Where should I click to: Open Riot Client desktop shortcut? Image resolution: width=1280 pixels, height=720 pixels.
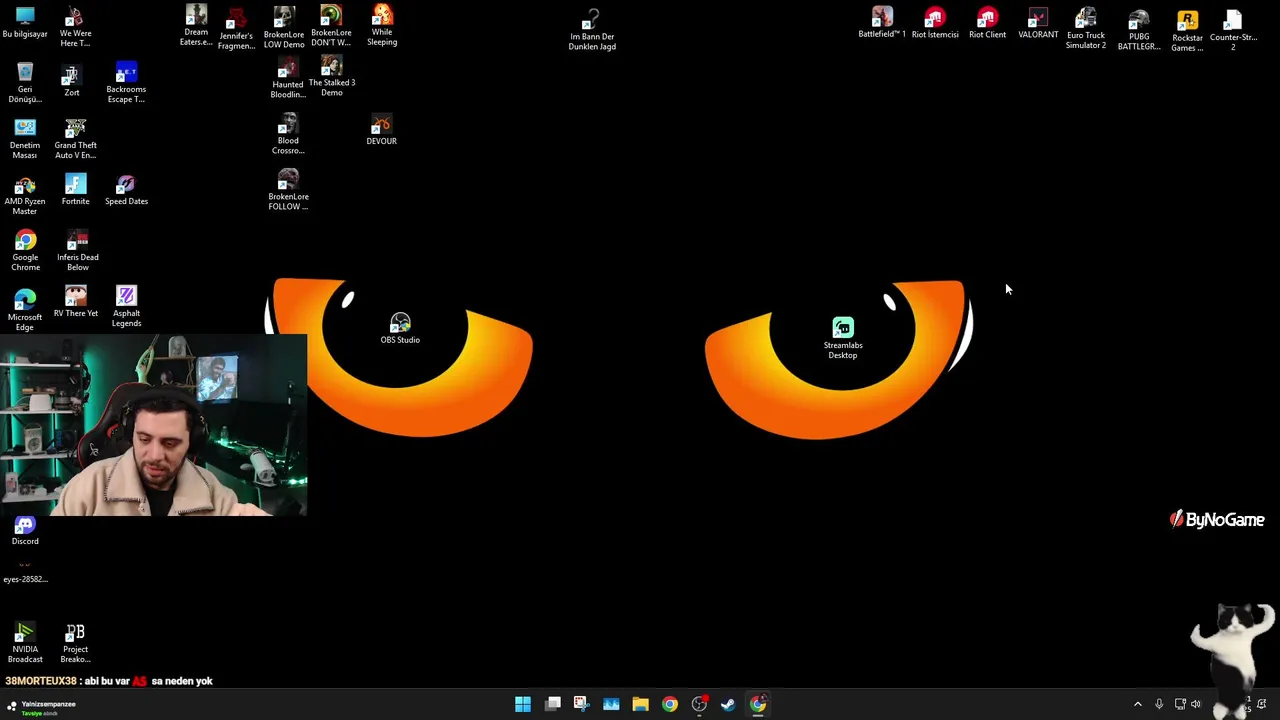[x=987, y=23]
